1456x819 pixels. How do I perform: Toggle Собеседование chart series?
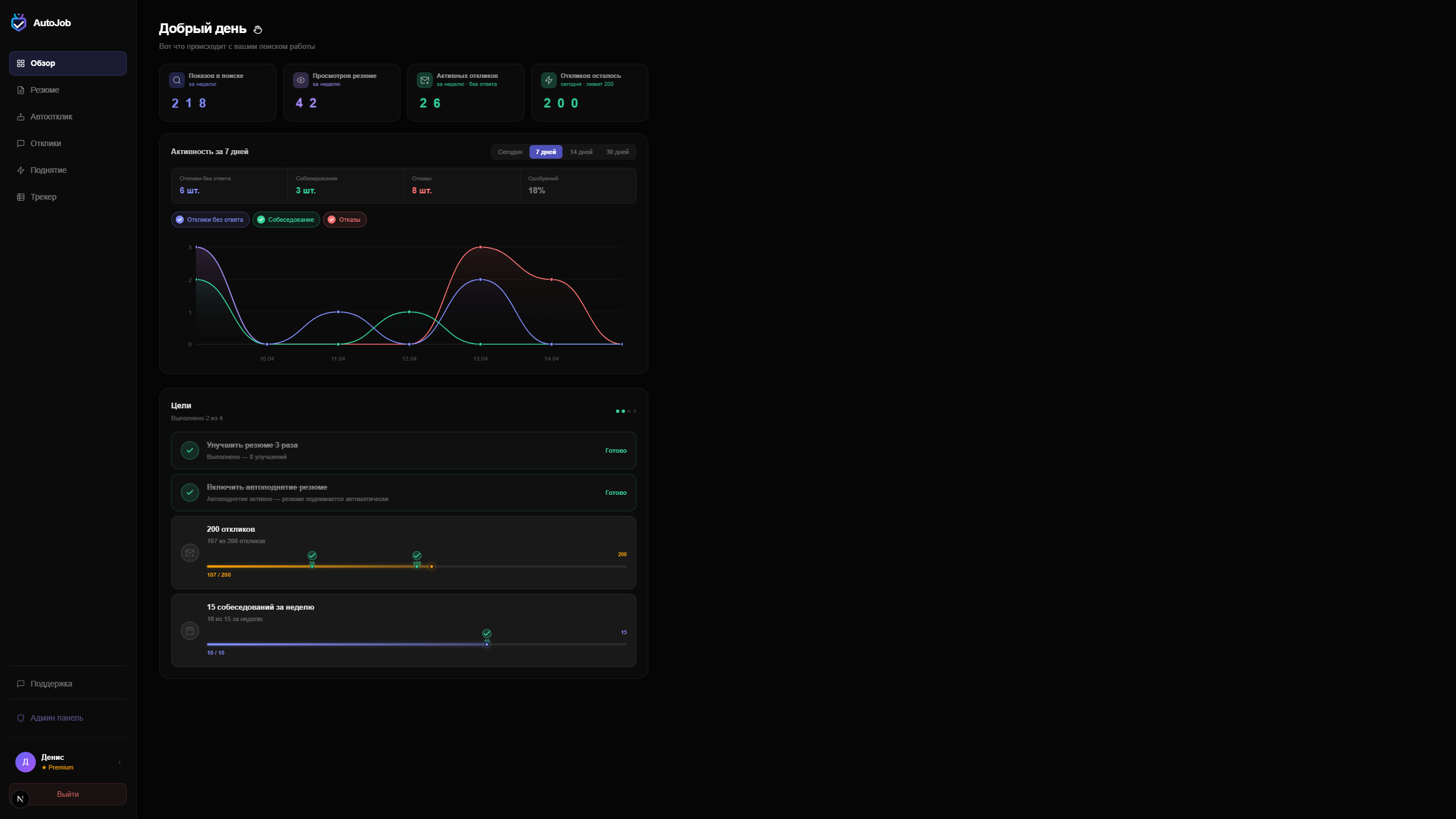click(286, 220)
